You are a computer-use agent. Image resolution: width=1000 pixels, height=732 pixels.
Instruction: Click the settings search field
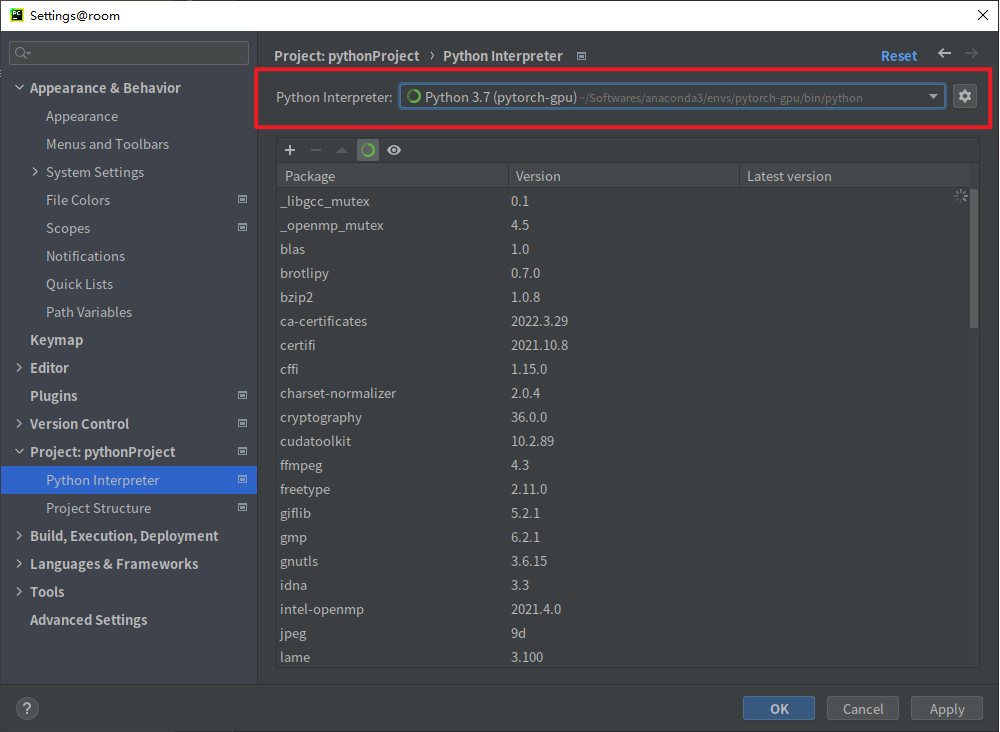[x=129, y=53]
